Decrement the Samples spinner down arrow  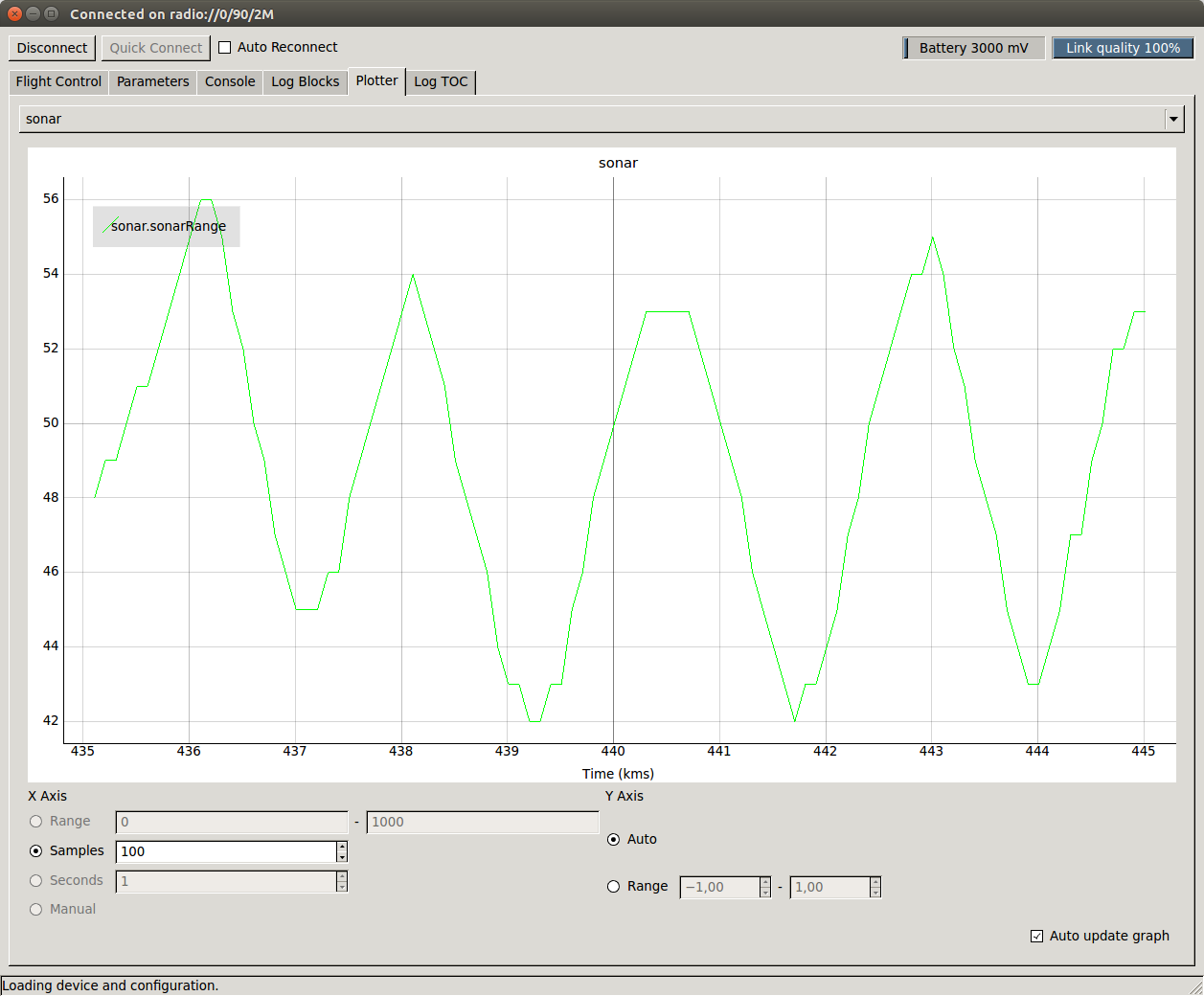342,856
